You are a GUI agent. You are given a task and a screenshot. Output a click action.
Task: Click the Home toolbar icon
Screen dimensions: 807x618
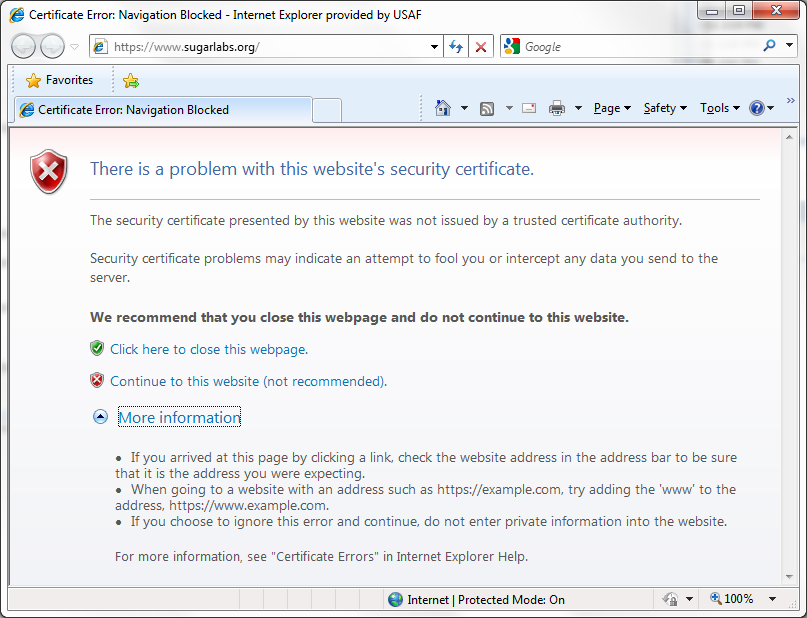pyautogui.click(x=443, y=108)
